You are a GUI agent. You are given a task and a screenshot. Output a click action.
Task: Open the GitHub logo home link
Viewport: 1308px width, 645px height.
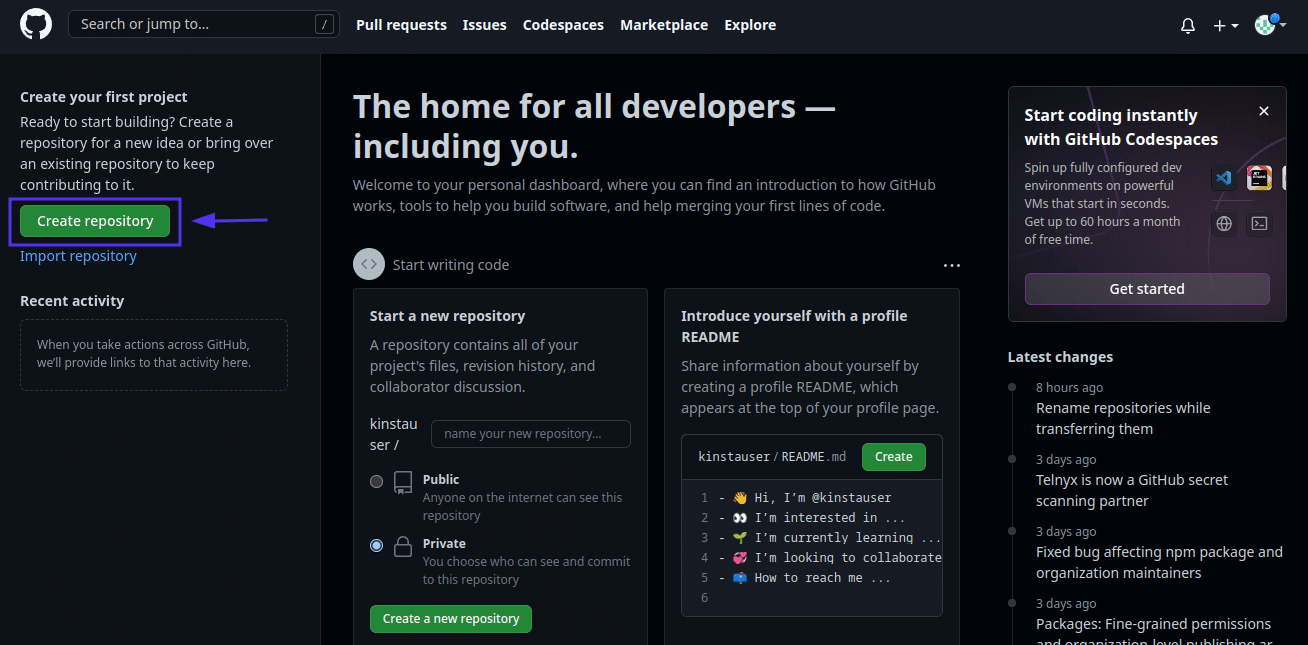coord(36,24)
